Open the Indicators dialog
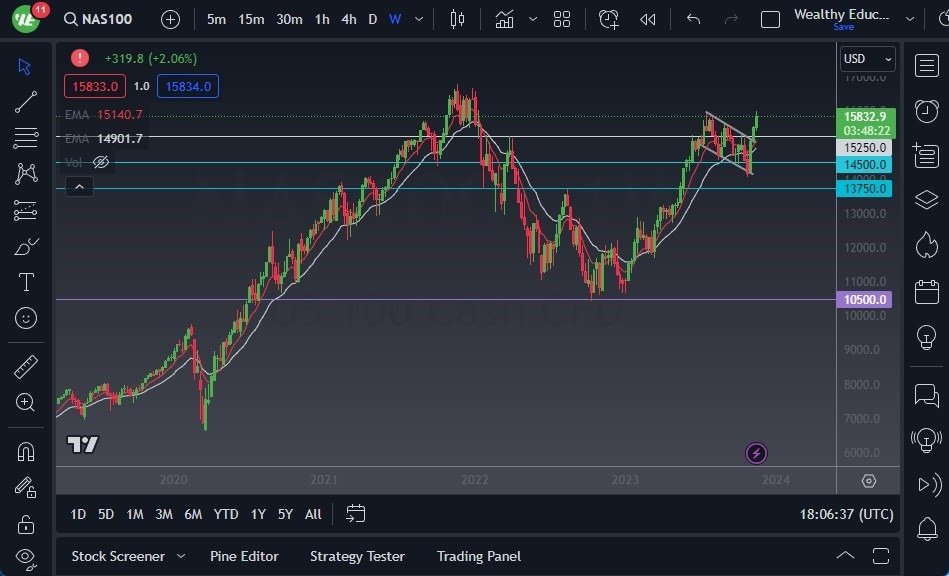Screen dimensions: 949x576 pyautogui.click(x=504, y=18)
